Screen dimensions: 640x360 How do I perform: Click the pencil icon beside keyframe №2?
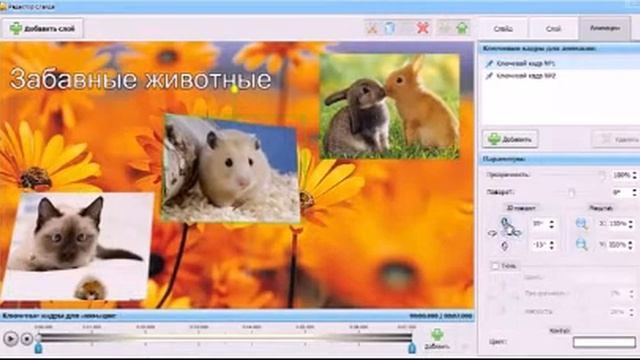(489, 76)
